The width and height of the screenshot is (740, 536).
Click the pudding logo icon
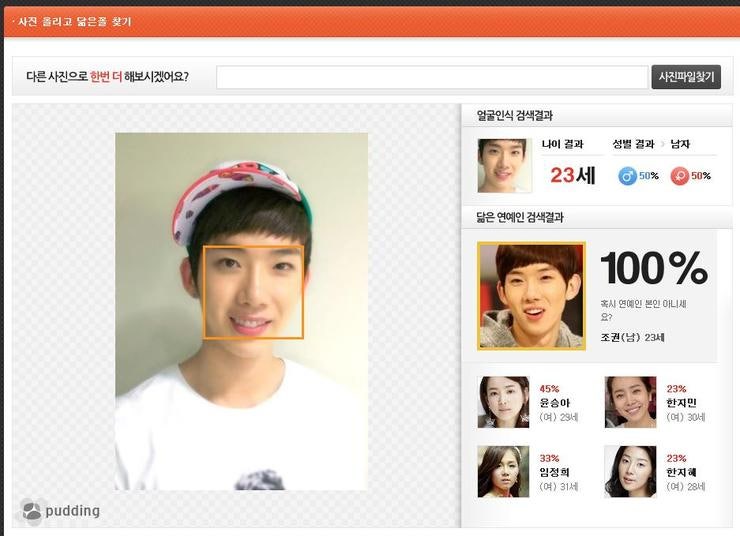tap(33, 511)
